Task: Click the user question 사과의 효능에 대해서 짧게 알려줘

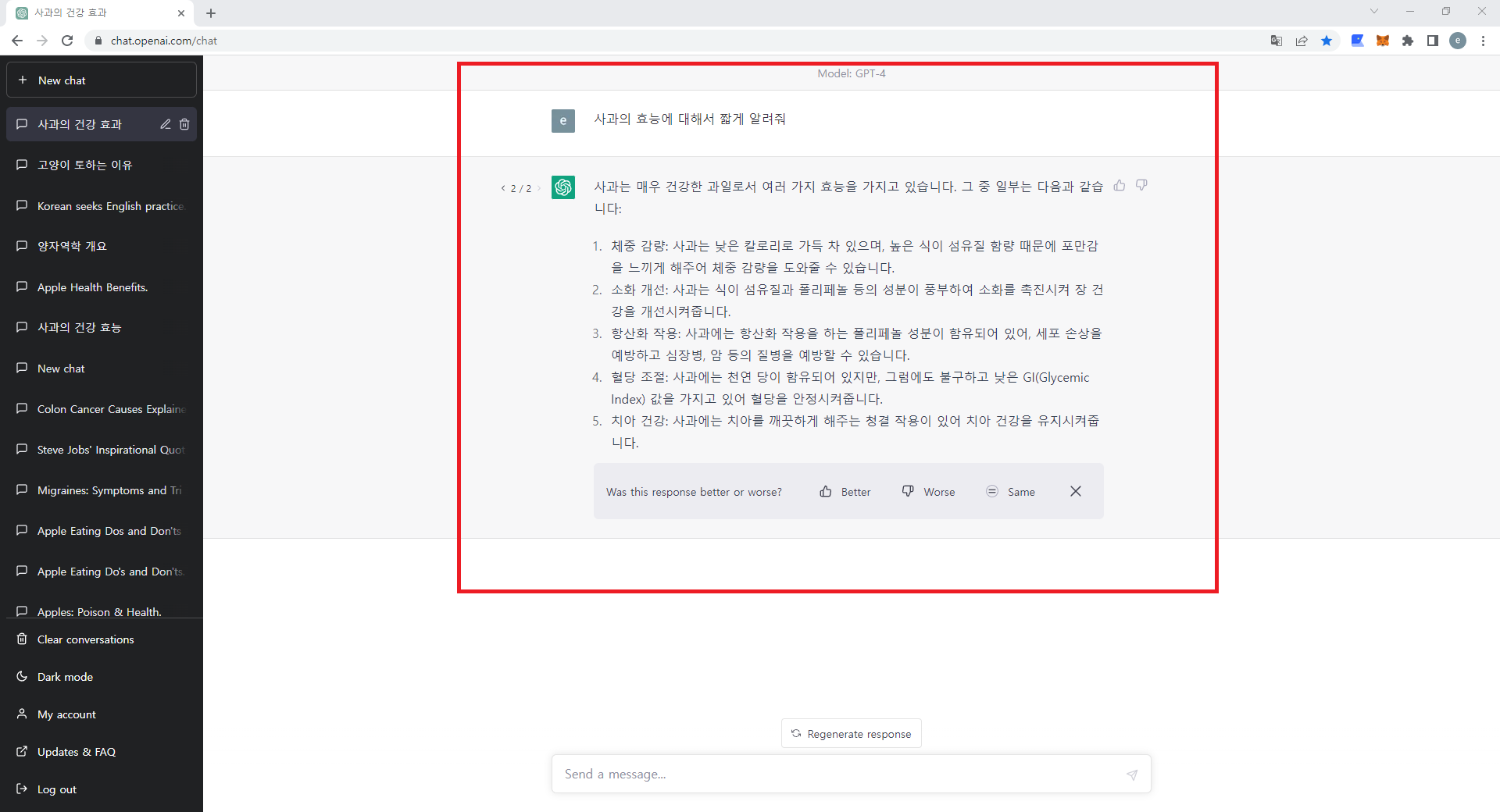Action: pos(690,119)
